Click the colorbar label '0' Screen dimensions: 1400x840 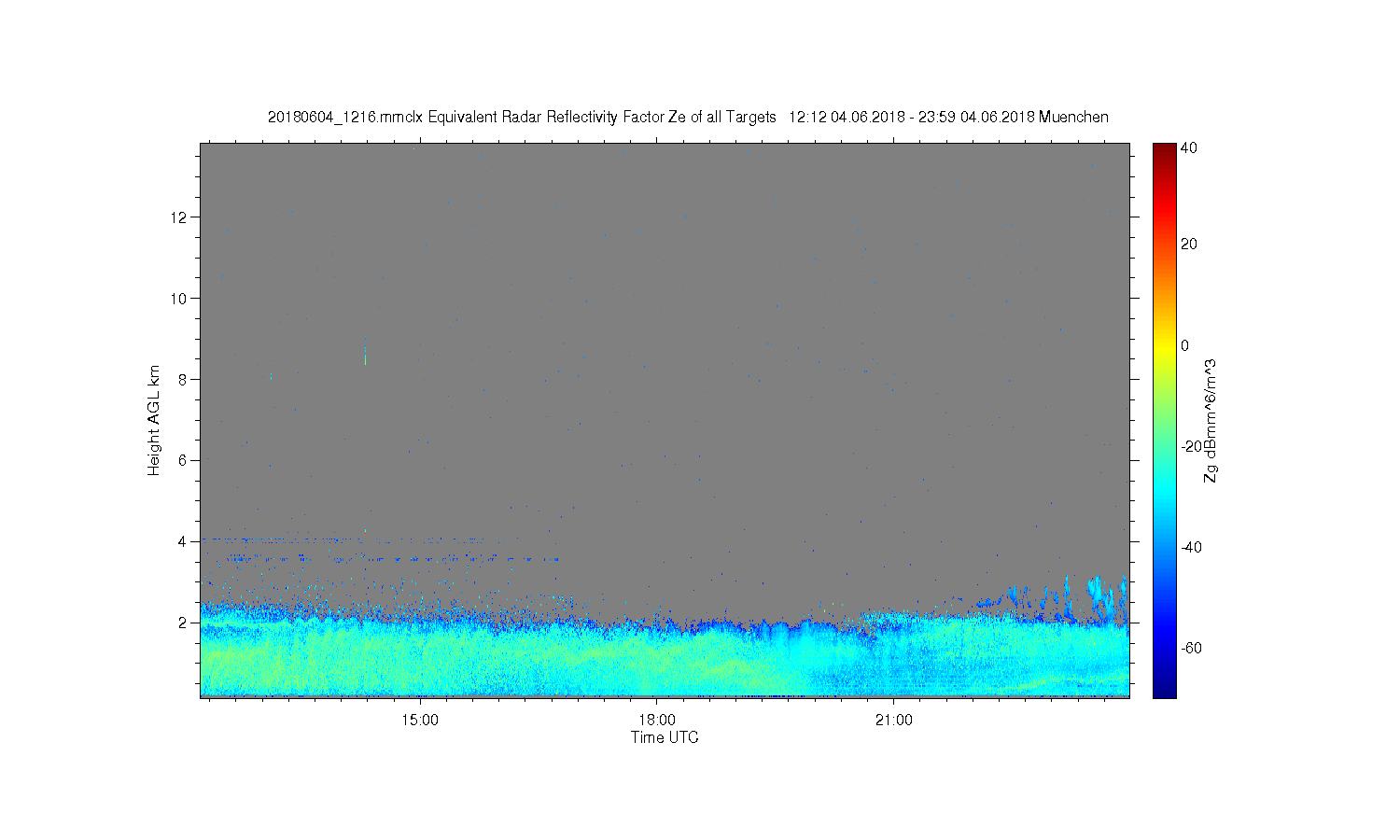click(x=1185, y=345)
